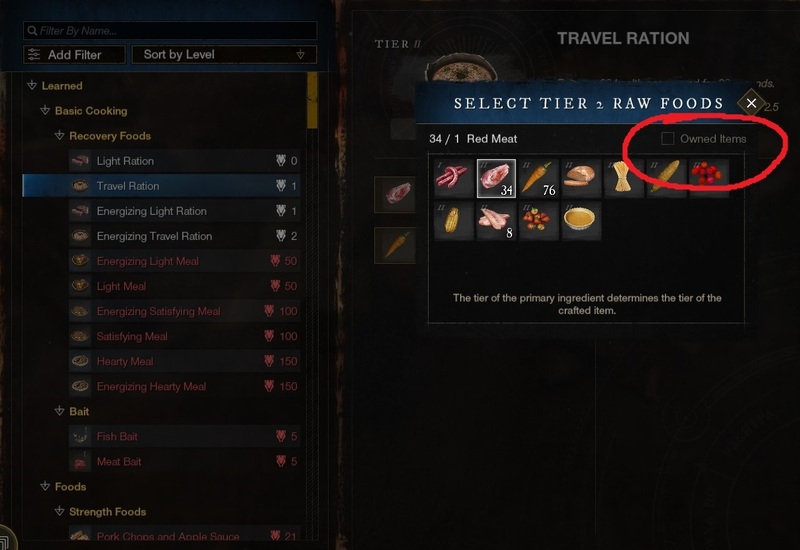Image resolution: width=800 pixels, height=550 pixels.
Task: Select the poultry ingredient showing 8
Action: point(496,220)
